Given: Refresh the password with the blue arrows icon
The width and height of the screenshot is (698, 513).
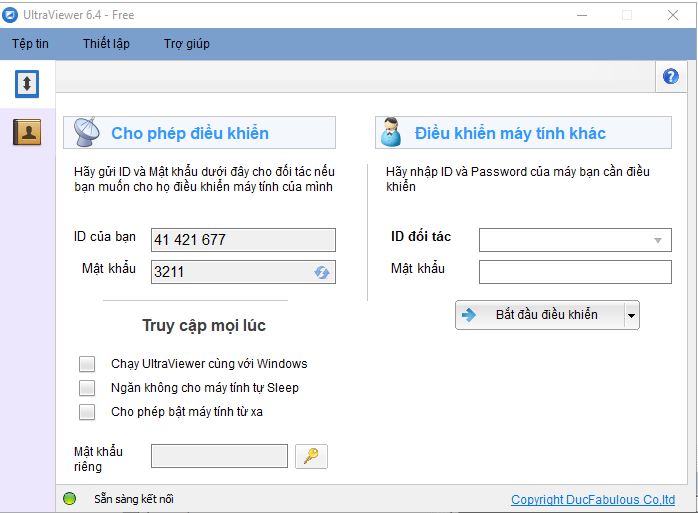Looking at the screenshot, I should tap(322, 272).
